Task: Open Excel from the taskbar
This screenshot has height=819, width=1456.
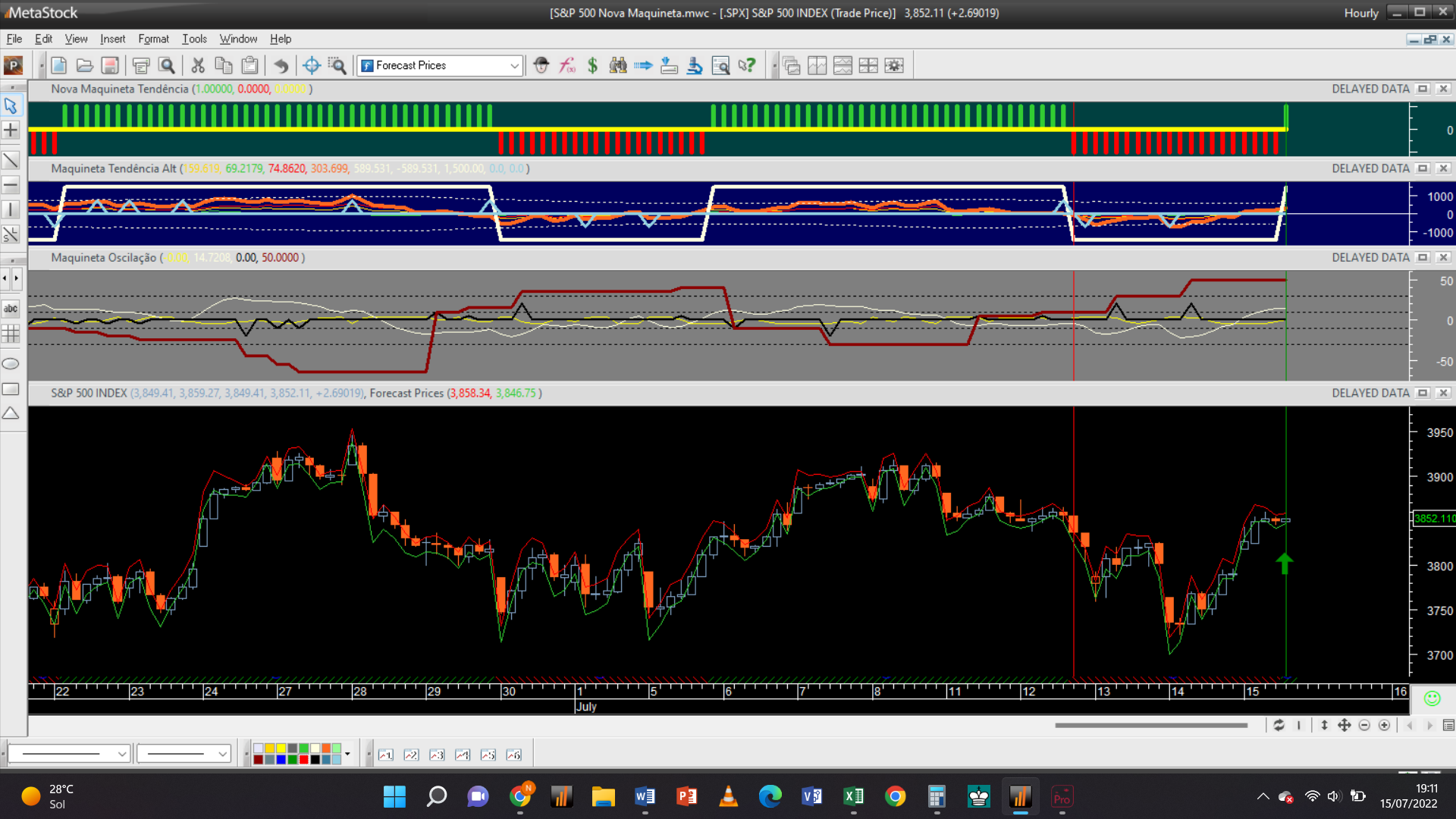Action: pos(853,796)
